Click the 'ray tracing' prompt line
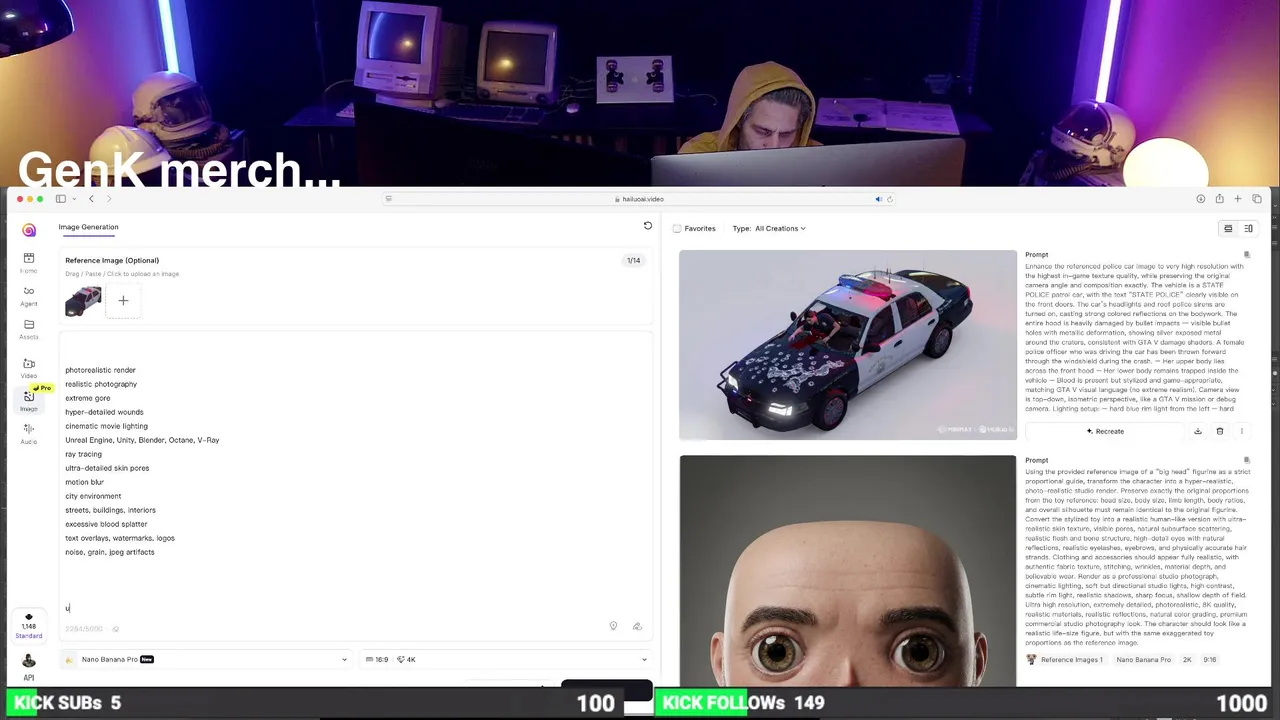 (83, 454)
